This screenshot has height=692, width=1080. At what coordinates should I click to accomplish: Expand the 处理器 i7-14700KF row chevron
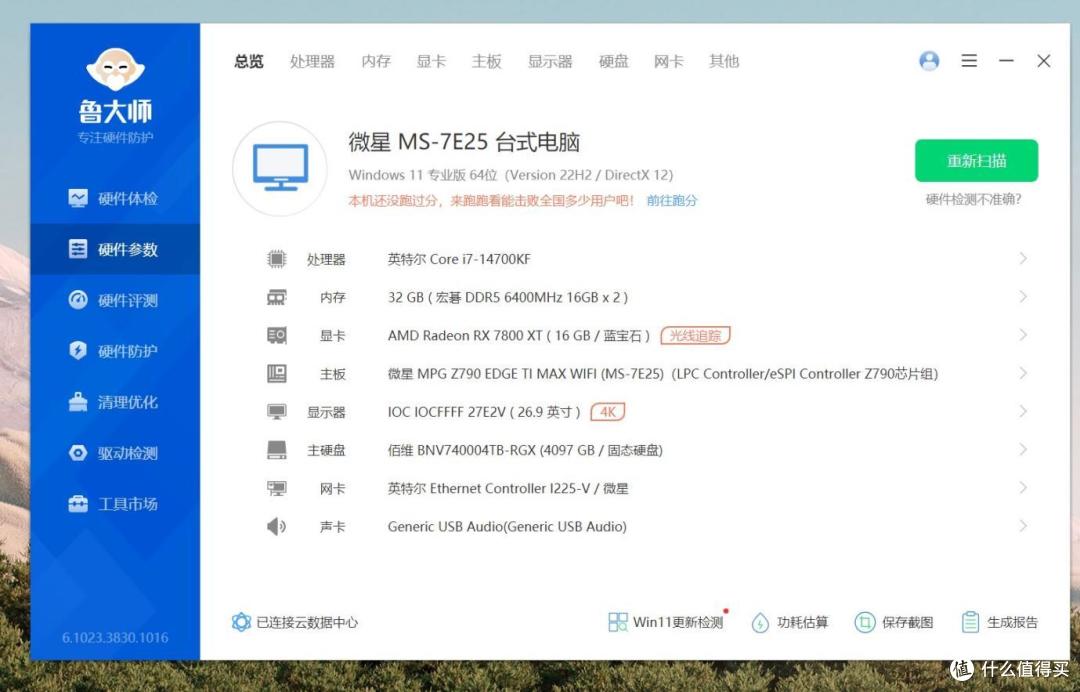1023,258
